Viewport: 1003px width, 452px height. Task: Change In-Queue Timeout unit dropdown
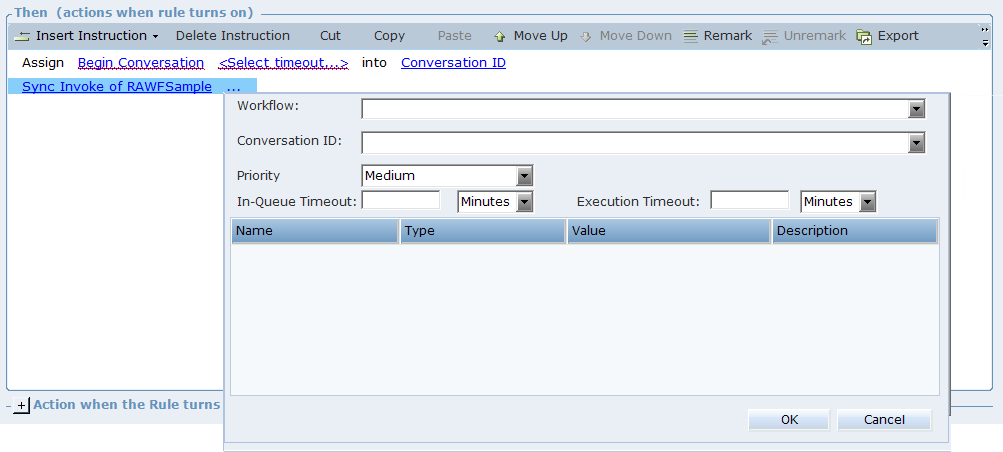pyautogui.click(x=525, y=202)
